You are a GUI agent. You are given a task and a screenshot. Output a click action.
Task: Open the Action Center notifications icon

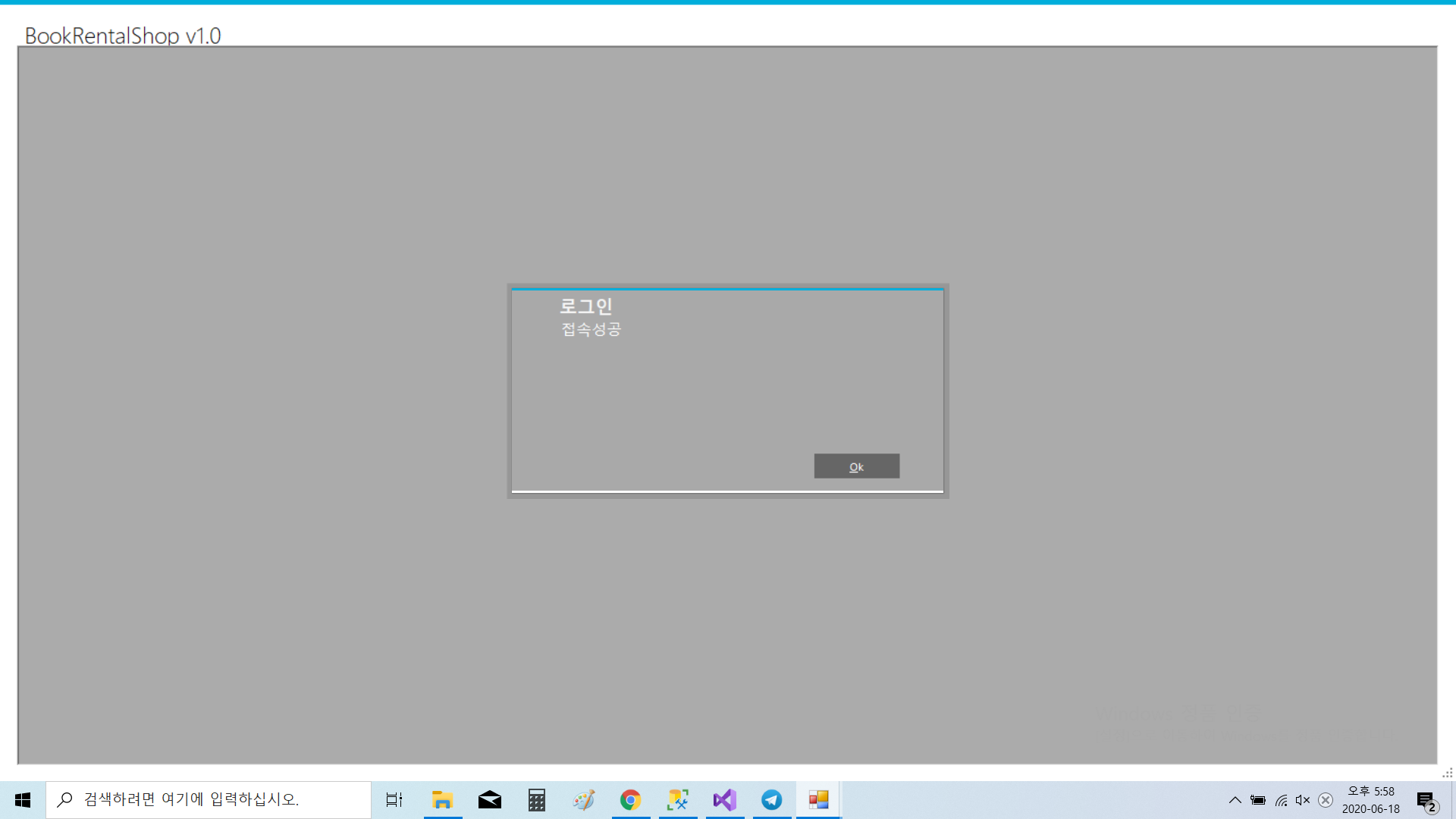[x=1426, y=801]
